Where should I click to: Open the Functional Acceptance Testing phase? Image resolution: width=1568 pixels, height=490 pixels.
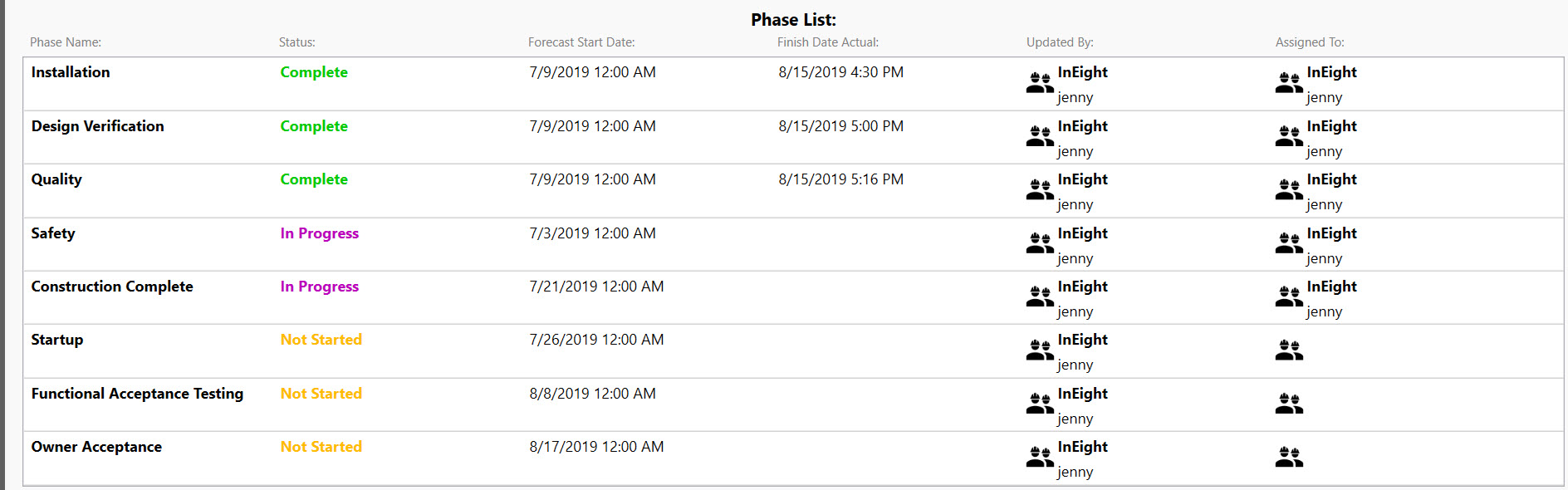point(137,394)
